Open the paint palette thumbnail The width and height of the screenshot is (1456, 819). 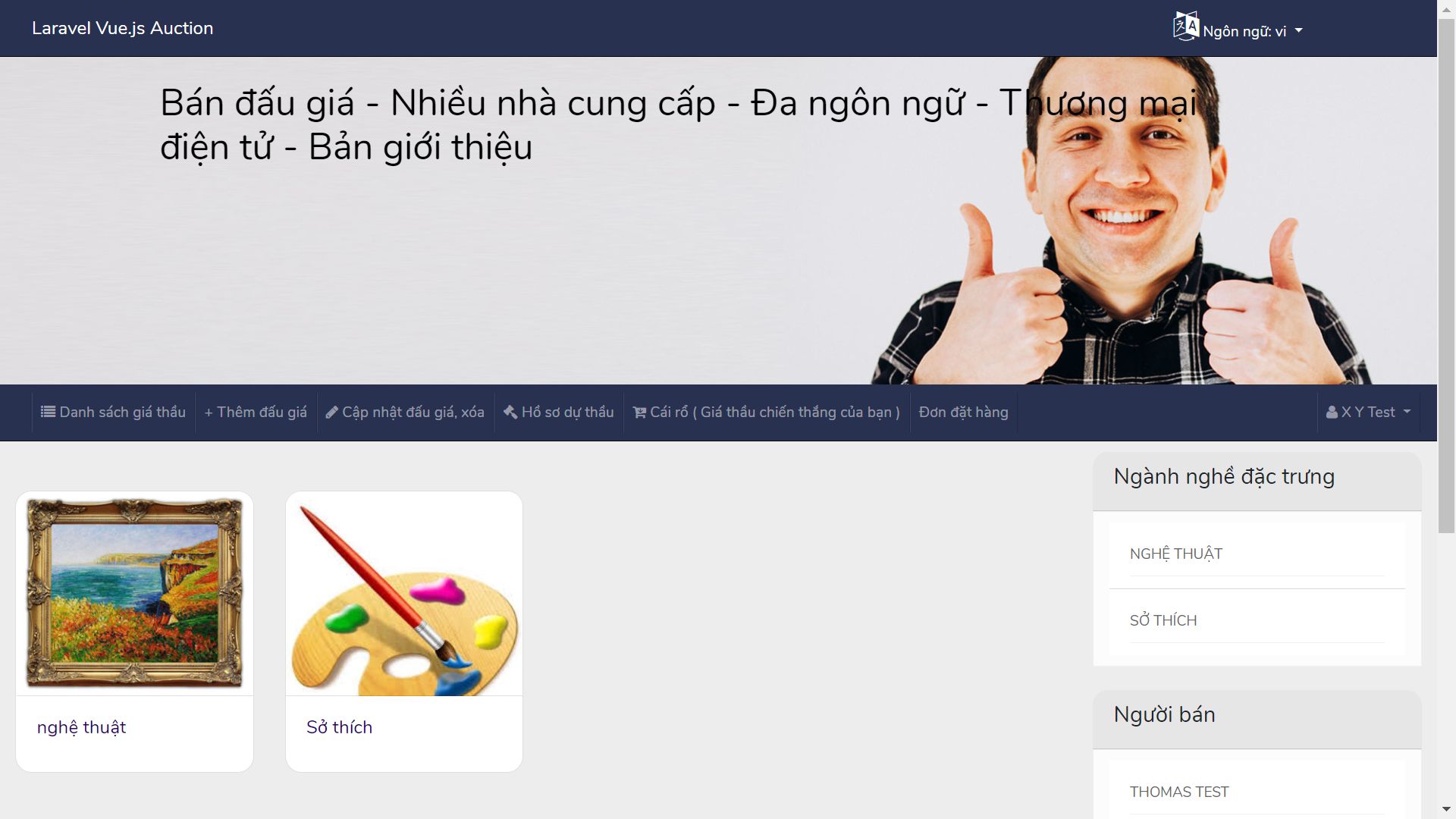pos(404,593)
